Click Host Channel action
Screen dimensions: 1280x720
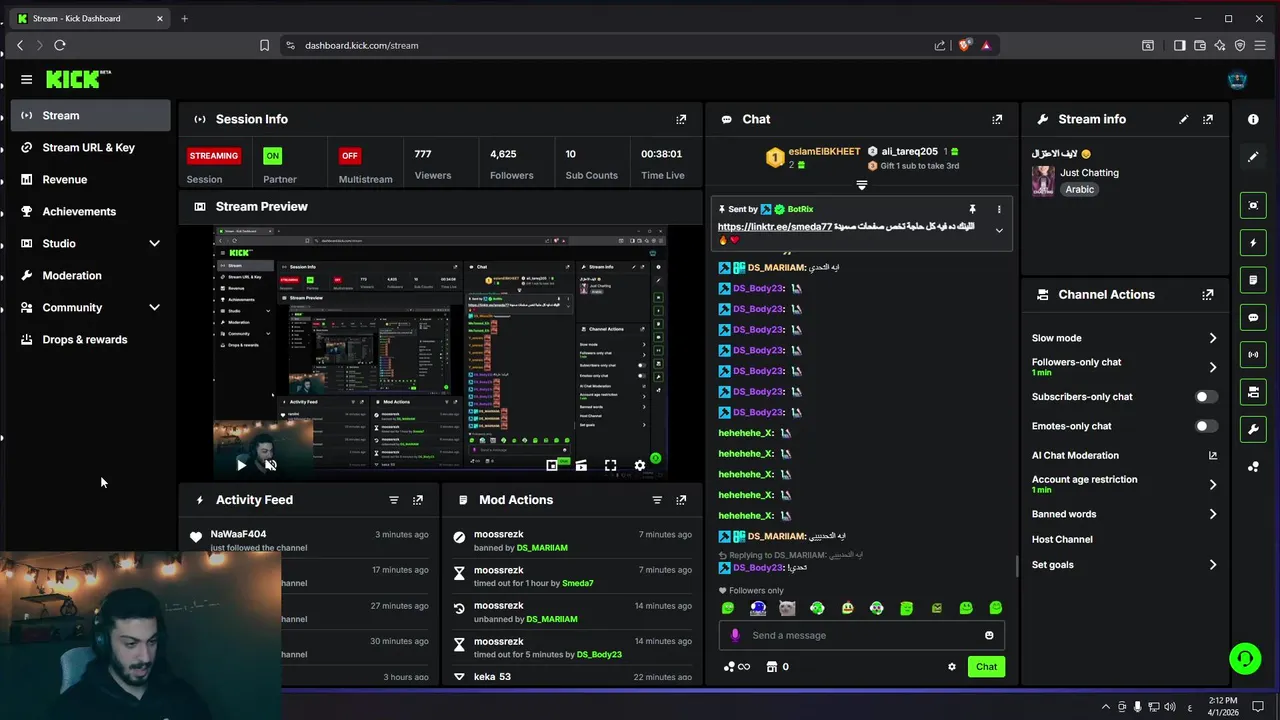tap(1062, 540)
